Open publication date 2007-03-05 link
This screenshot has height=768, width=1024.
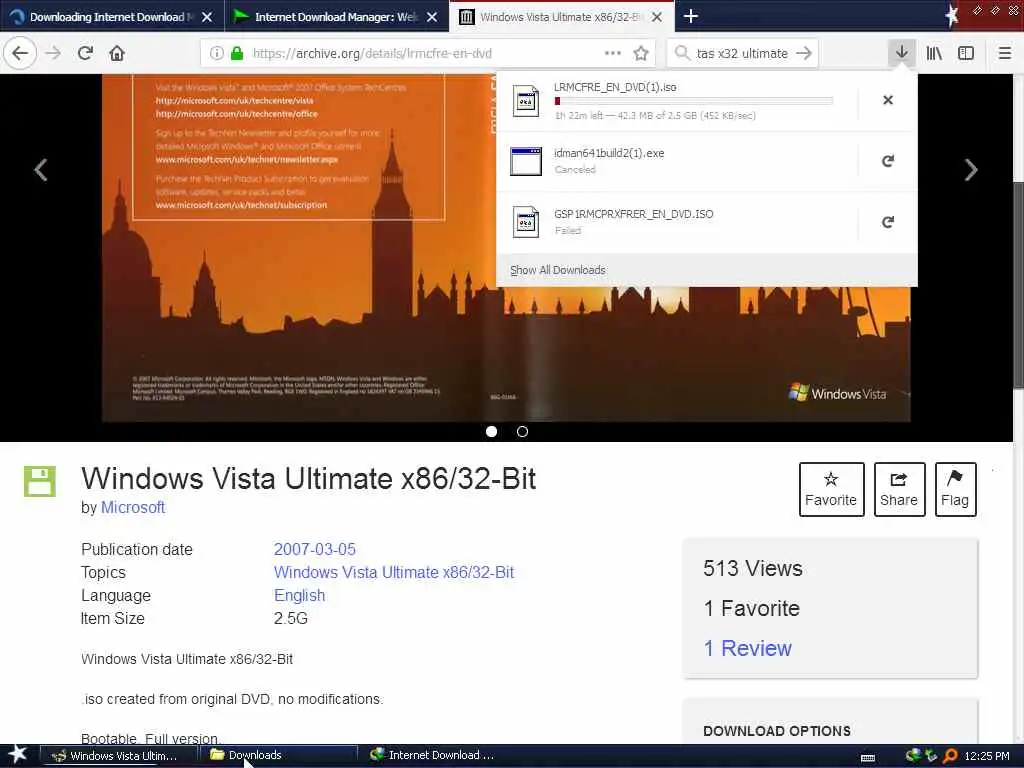coord(315,549)
